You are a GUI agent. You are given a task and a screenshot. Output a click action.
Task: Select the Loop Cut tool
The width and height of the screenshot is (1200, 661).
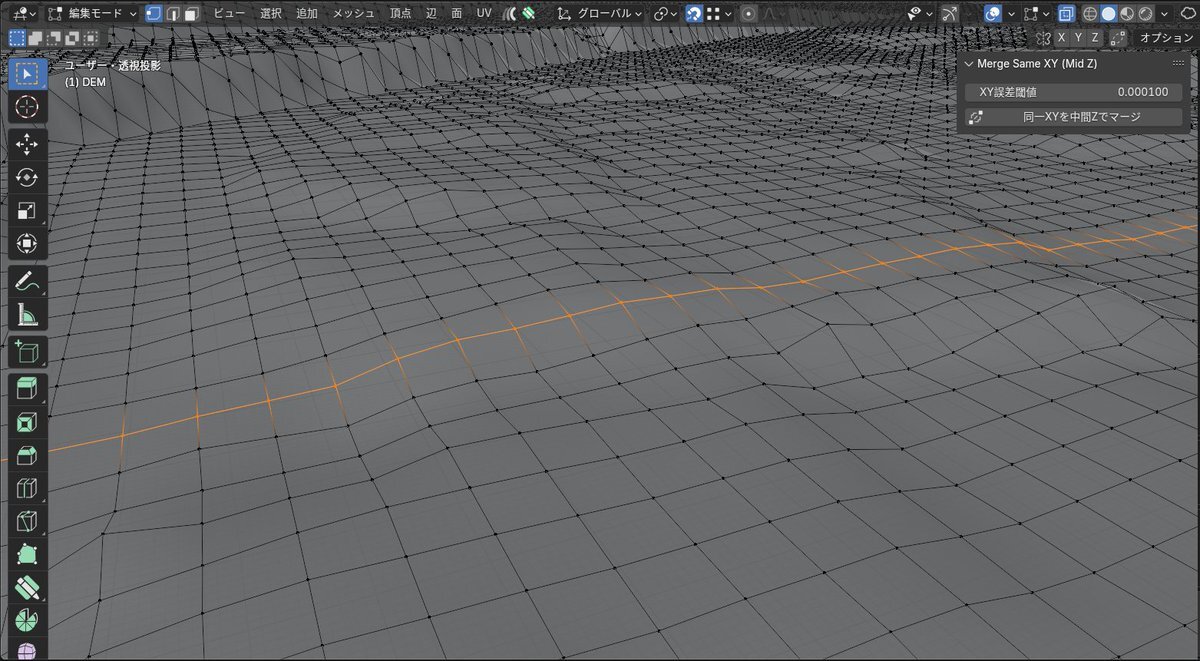click(27, 489)
